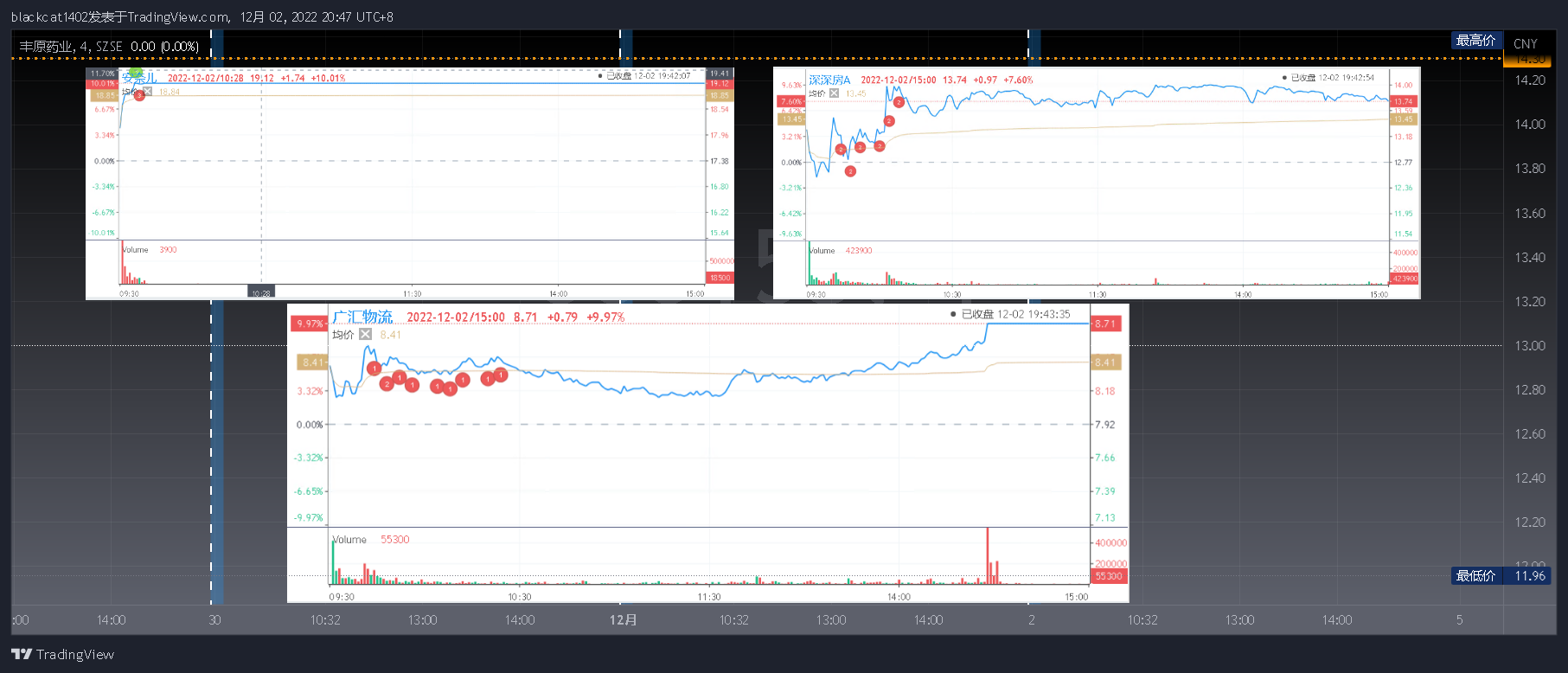Click the red 55300 tag on 广汇物流 volume axis
The width and height of the screenshot is (1568, 673).
pyautogui.click(x=1109, y=576)
